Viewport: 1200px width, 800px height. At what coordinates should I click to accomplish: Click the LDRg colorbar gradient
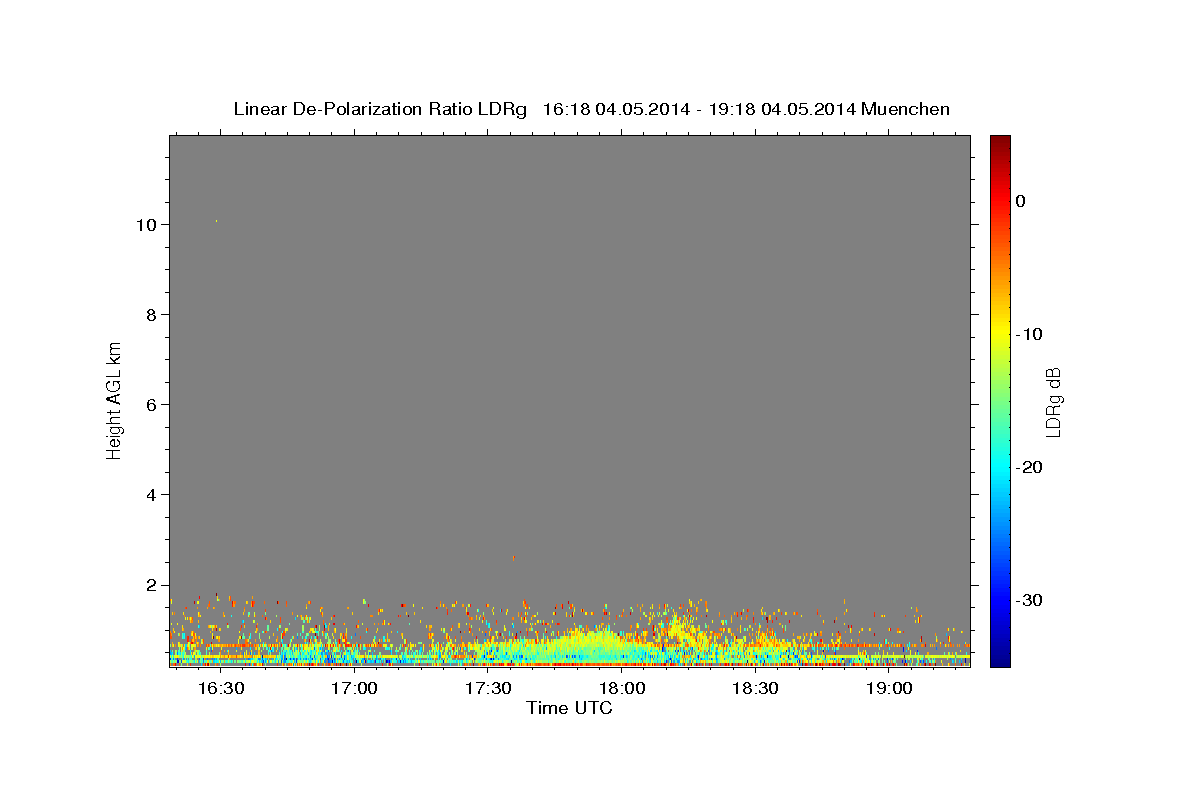[x=1000, y=401]
